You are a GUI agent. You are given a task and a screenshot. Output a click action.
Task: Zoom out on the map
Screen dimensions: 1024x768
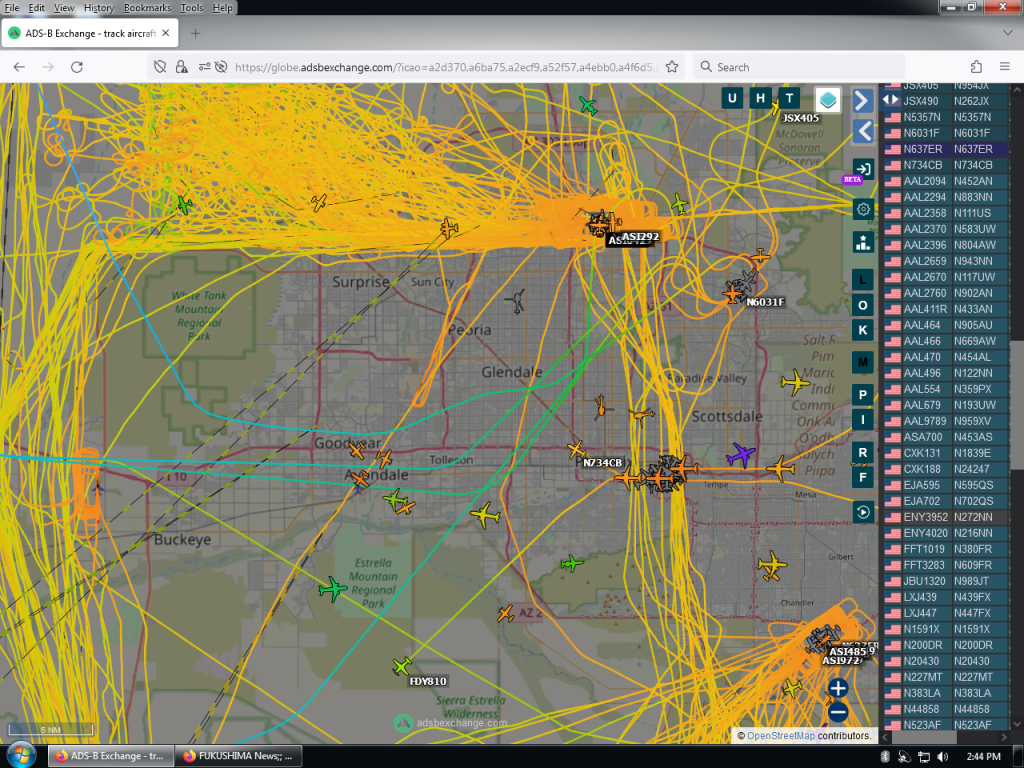tap(838, 712)
